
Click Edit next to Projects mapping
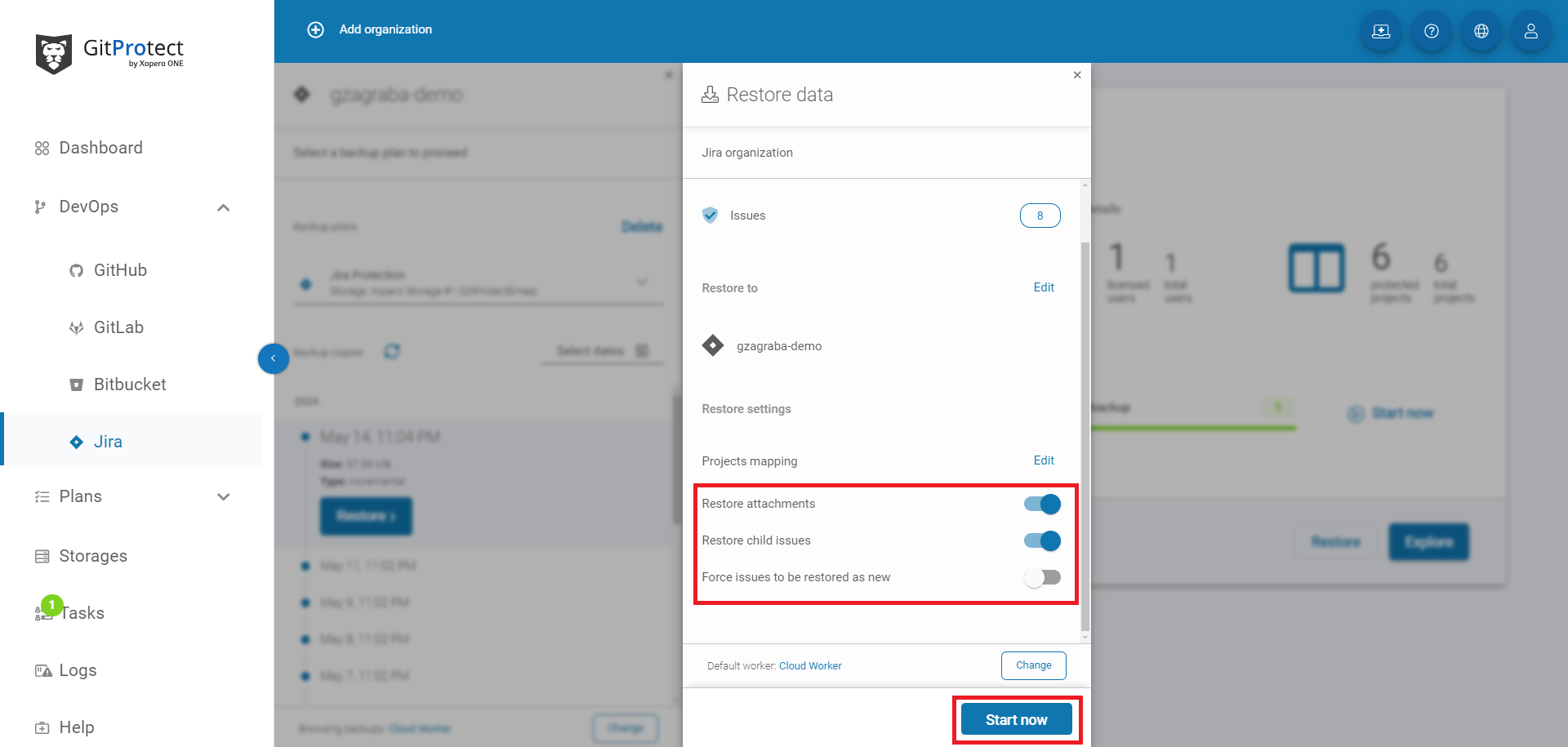tap(1044, 460)
